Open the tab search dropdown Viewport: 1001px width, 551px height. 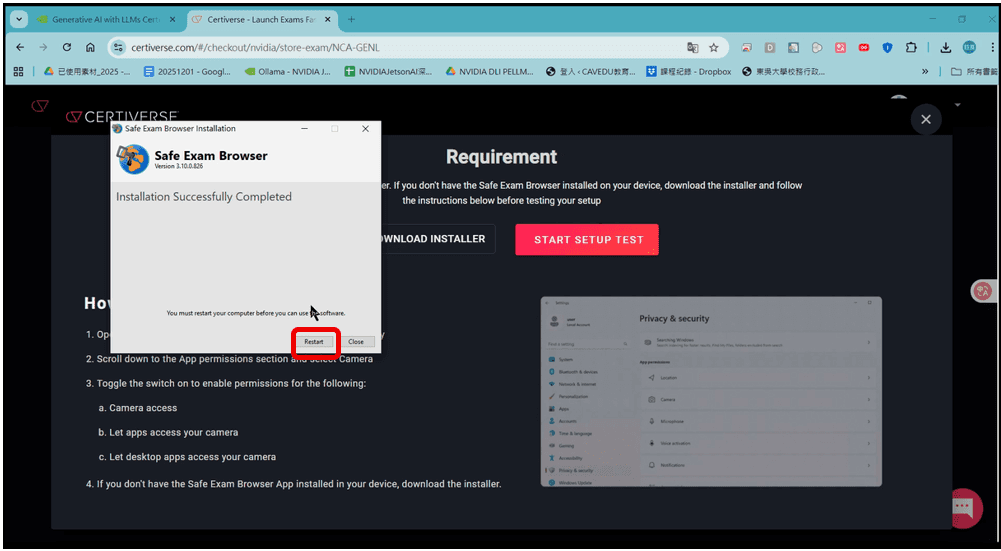(19, 20)
